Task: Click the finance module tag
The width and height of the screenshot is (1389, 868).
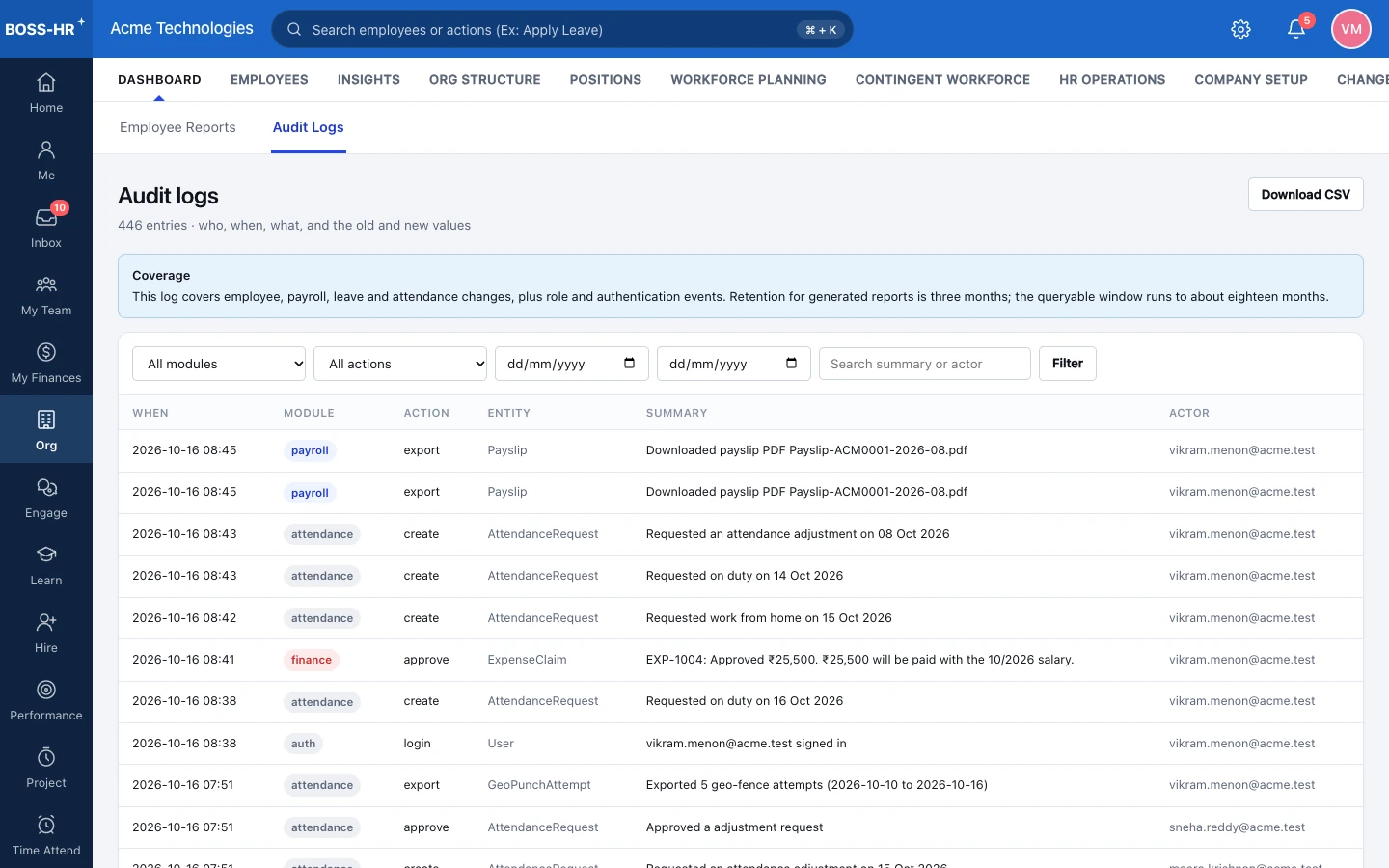Action: pyautogui.click(x=312, y=660)
